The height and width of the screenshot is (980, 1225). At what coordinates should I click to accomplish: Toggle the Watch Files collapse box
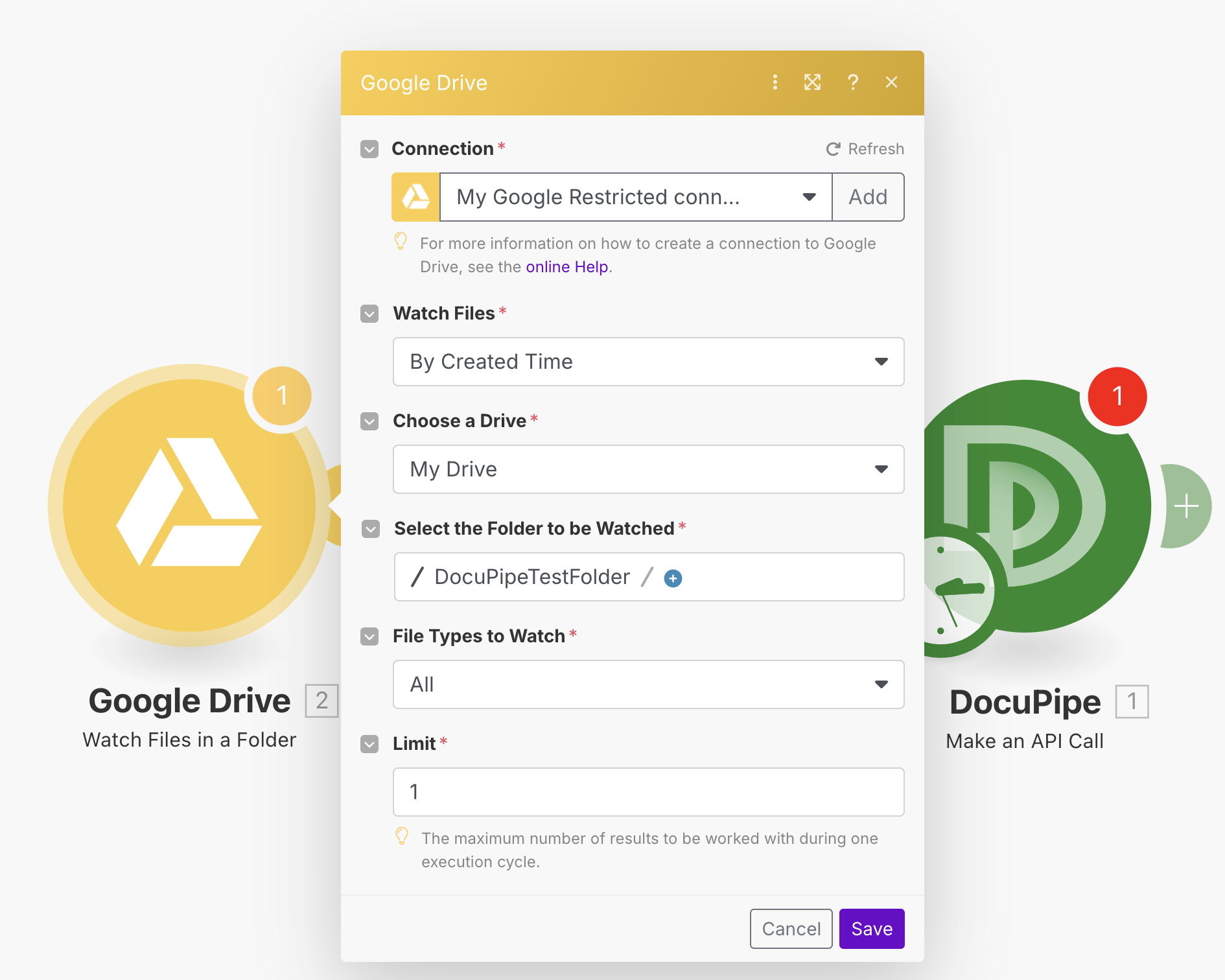click(369, 314)
